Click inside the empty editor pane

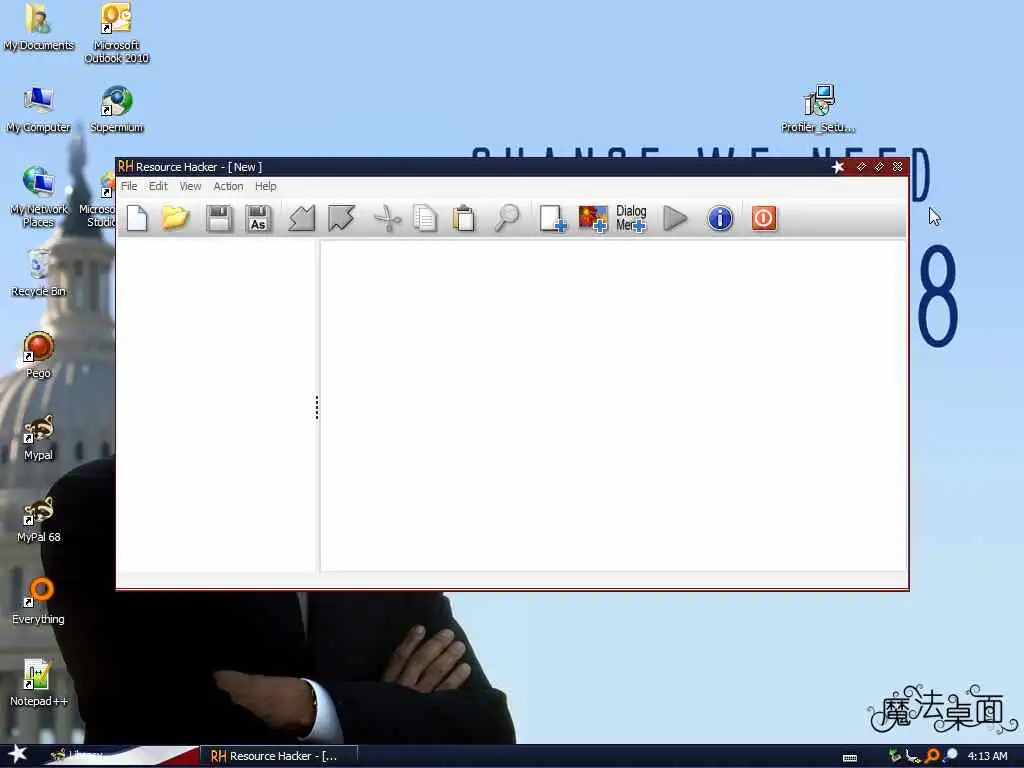[x=613, y=406]
